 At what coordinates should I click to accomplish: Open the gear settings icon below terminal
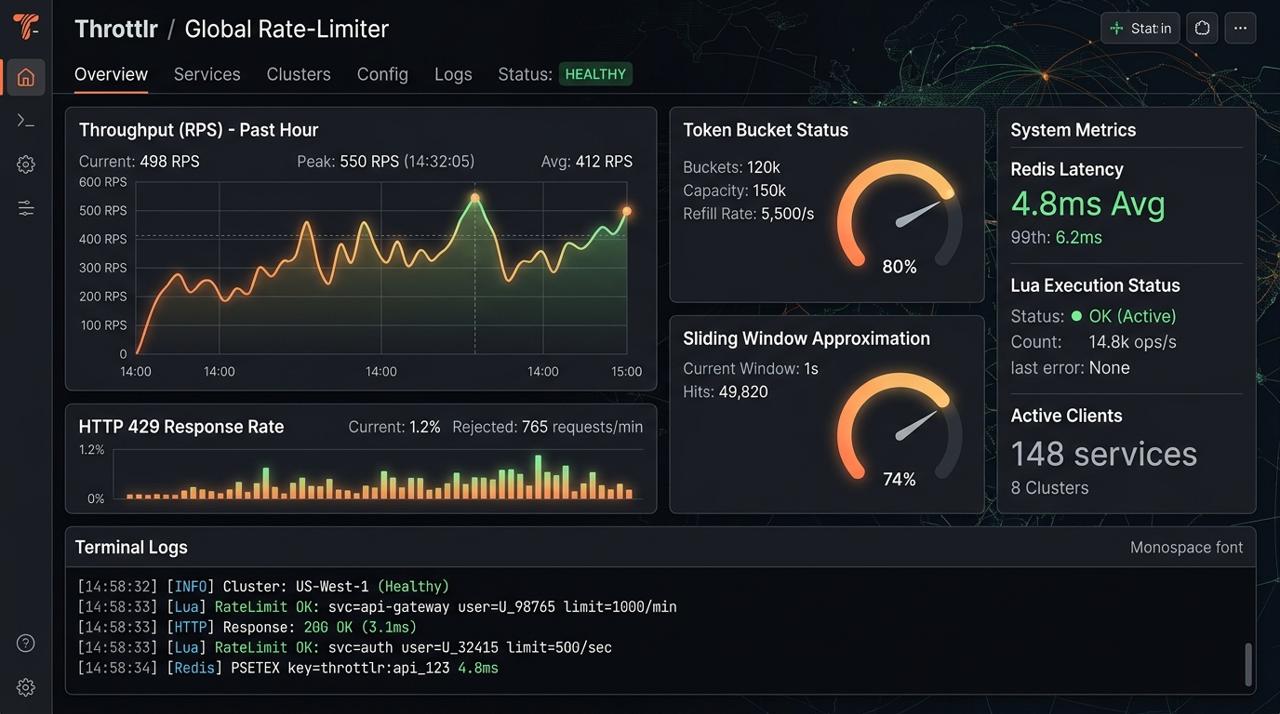tap(26, 165)
